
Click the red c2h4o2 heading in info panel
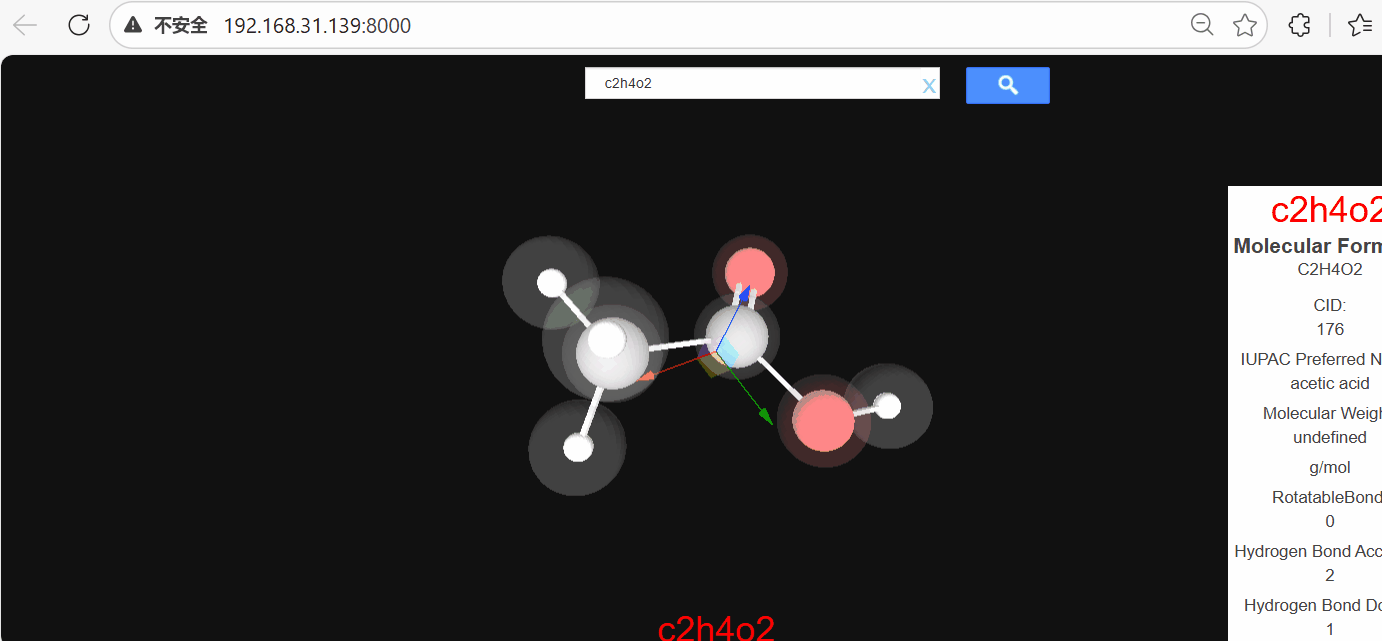tap(1326, 210)
